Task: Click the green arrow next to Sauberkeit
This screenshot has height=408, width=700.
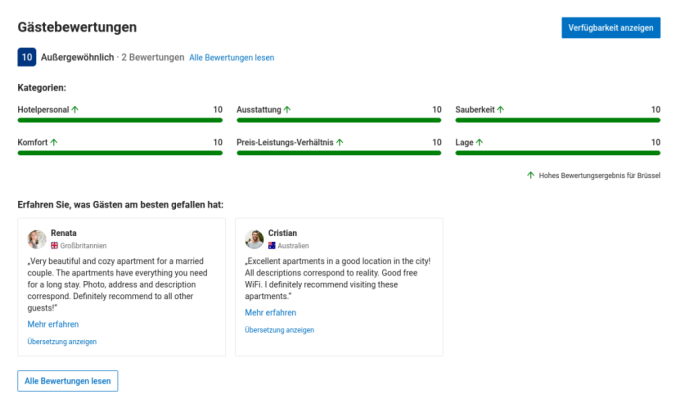Action: 500,109
